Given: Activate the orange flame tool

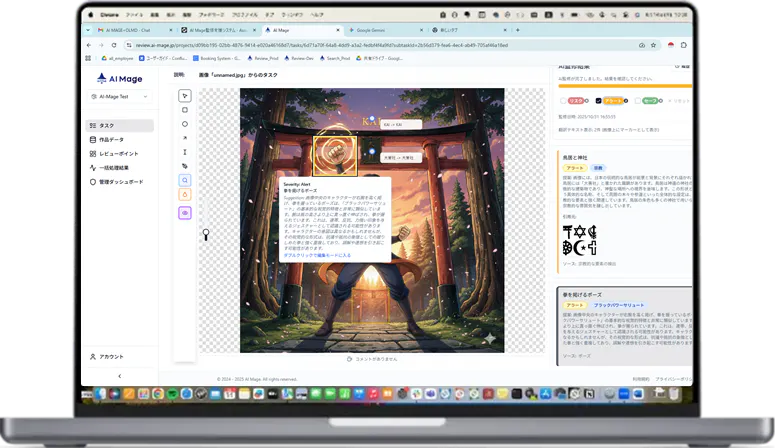Looking at the screenshot, I should pos(185,194).
